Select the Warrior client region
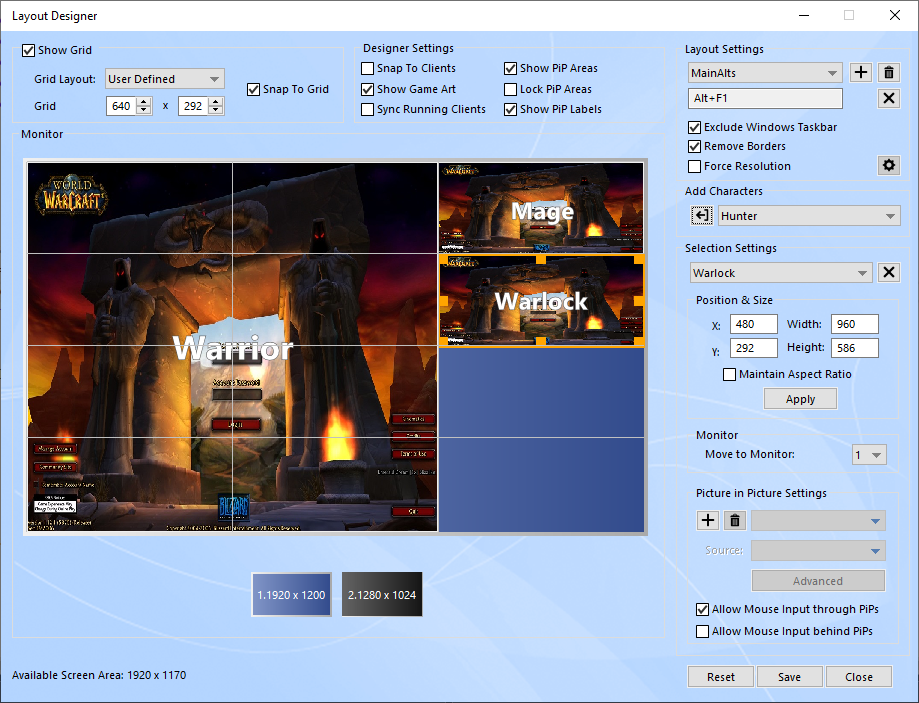The image size is (919, 703). coord(232,348)
